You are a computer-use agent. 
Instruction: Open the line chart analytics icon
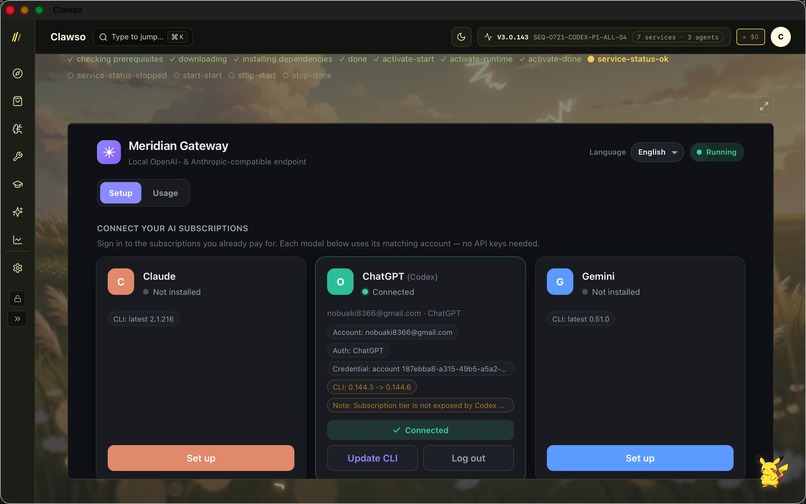pyautogui.click(x=17, y=240)
